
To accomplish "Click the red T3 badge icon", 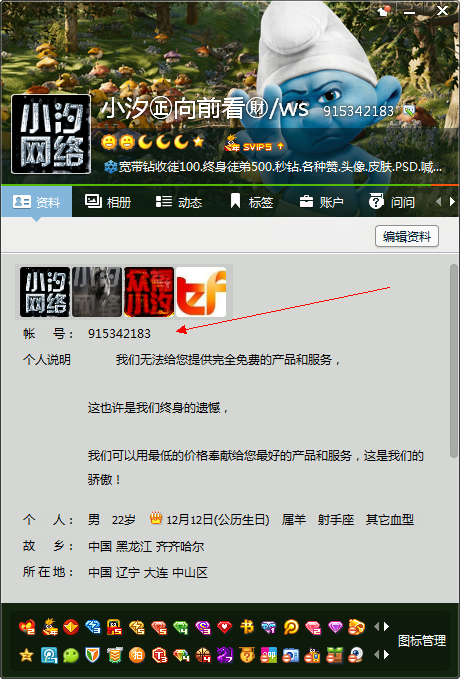I will (159, 655).
